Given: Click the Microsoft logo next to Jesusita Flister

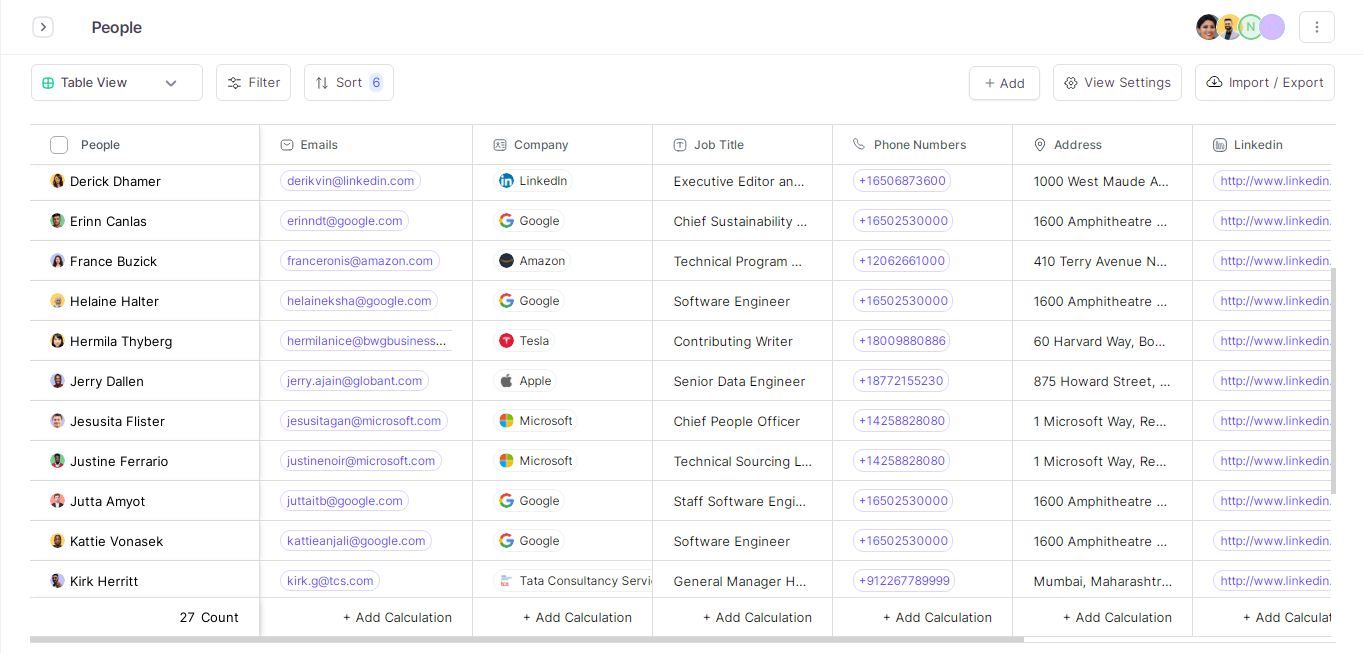Looking at the screenshot, I should [507, 421].
